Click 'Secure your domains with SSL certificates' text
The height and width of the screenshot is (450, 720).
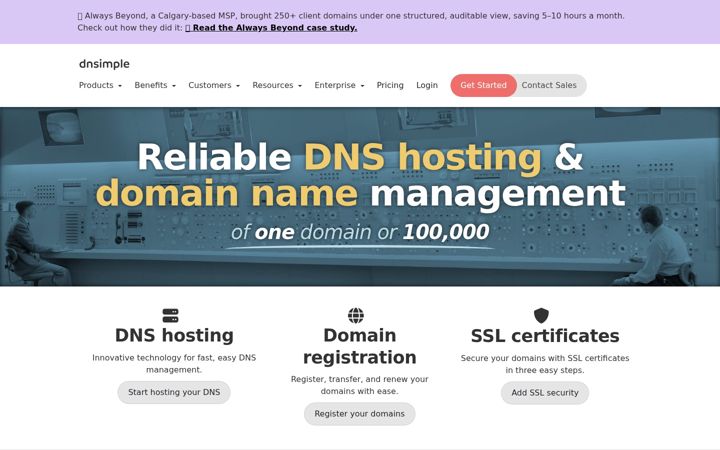click(x=545, y=364)
